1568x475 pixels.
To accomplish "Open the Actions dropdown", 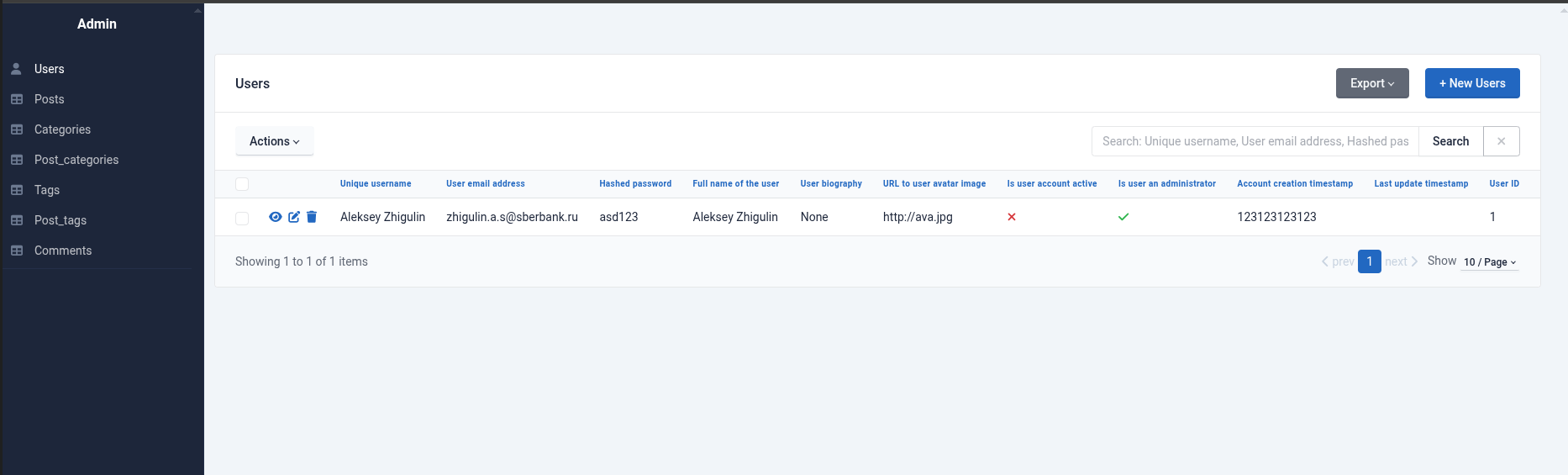I will [275, 141].
